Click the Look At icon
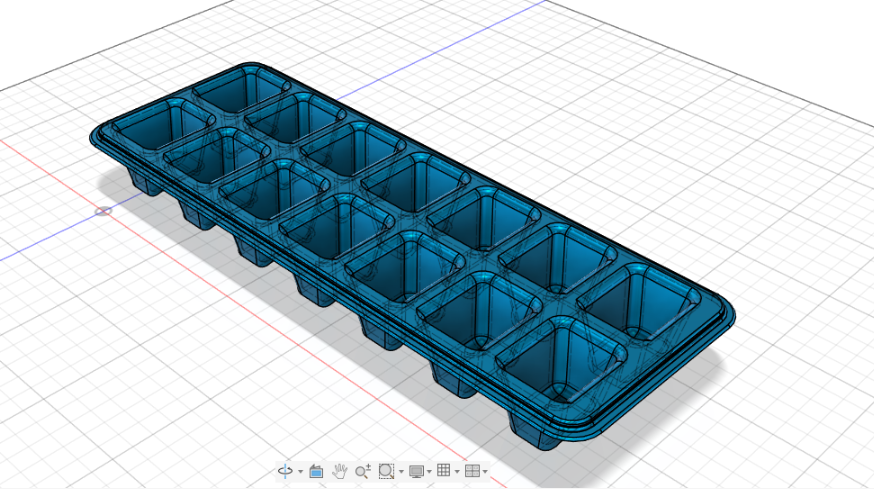 pyautogui.click(x=316, y=471)
